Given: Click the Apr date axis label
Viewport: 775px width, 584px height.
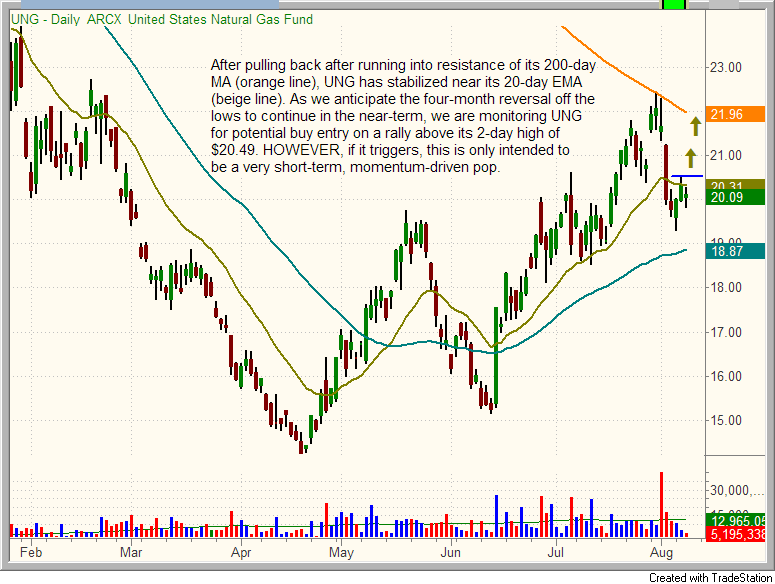Looking at the screenshot, I should [241, 552].
